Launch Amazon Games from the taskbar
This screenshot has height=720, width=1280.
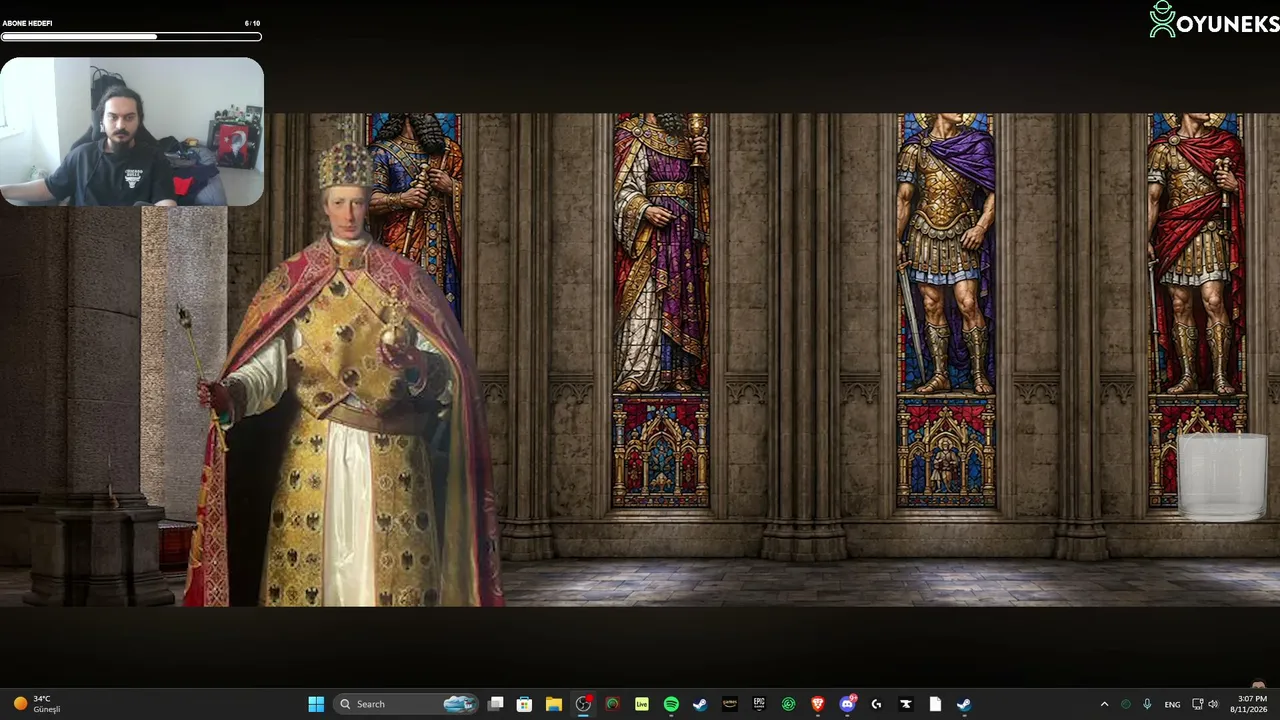click(x=730, y=704)
